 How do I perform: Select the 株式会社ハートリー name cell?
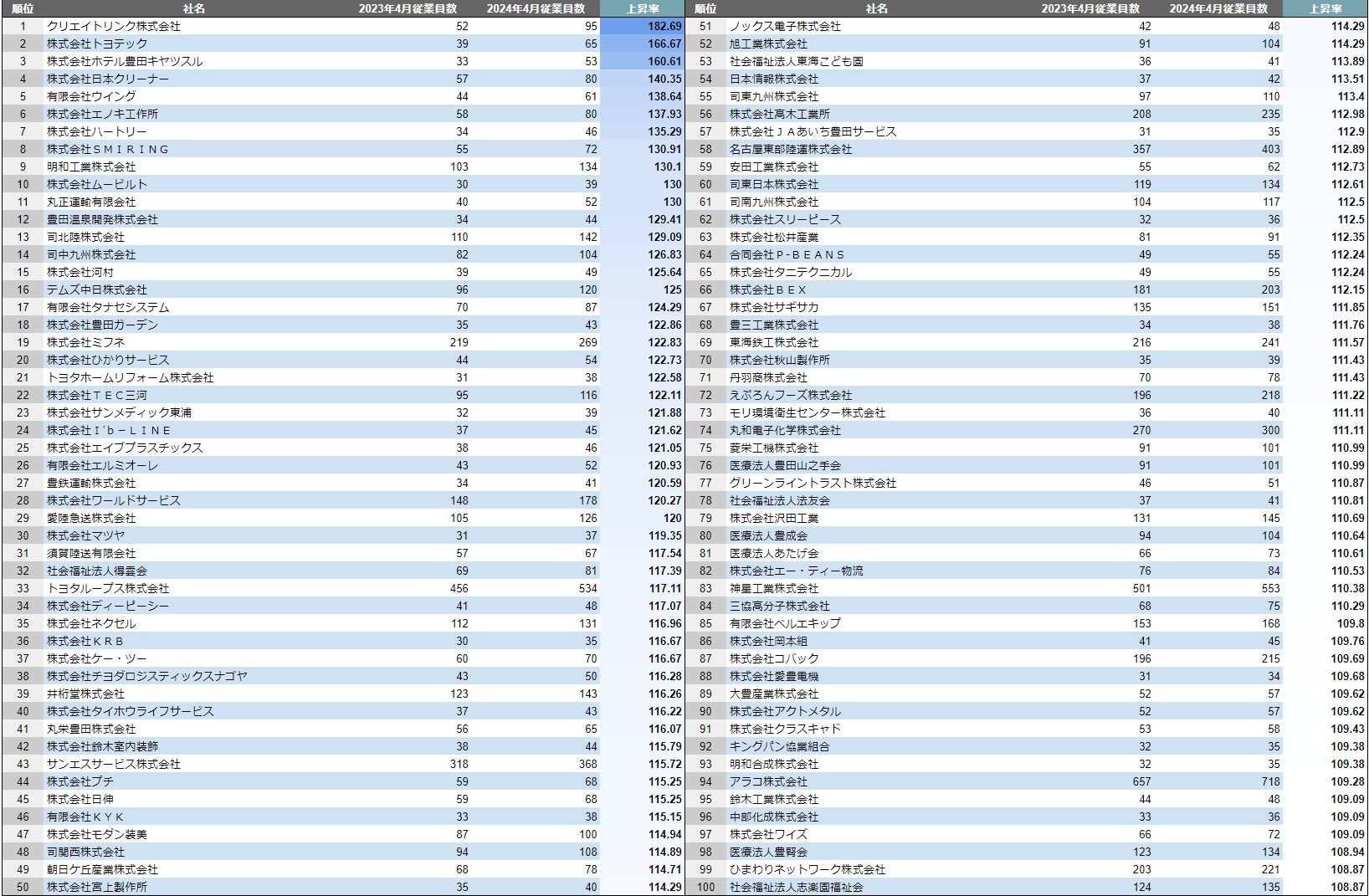click(97, 131)
